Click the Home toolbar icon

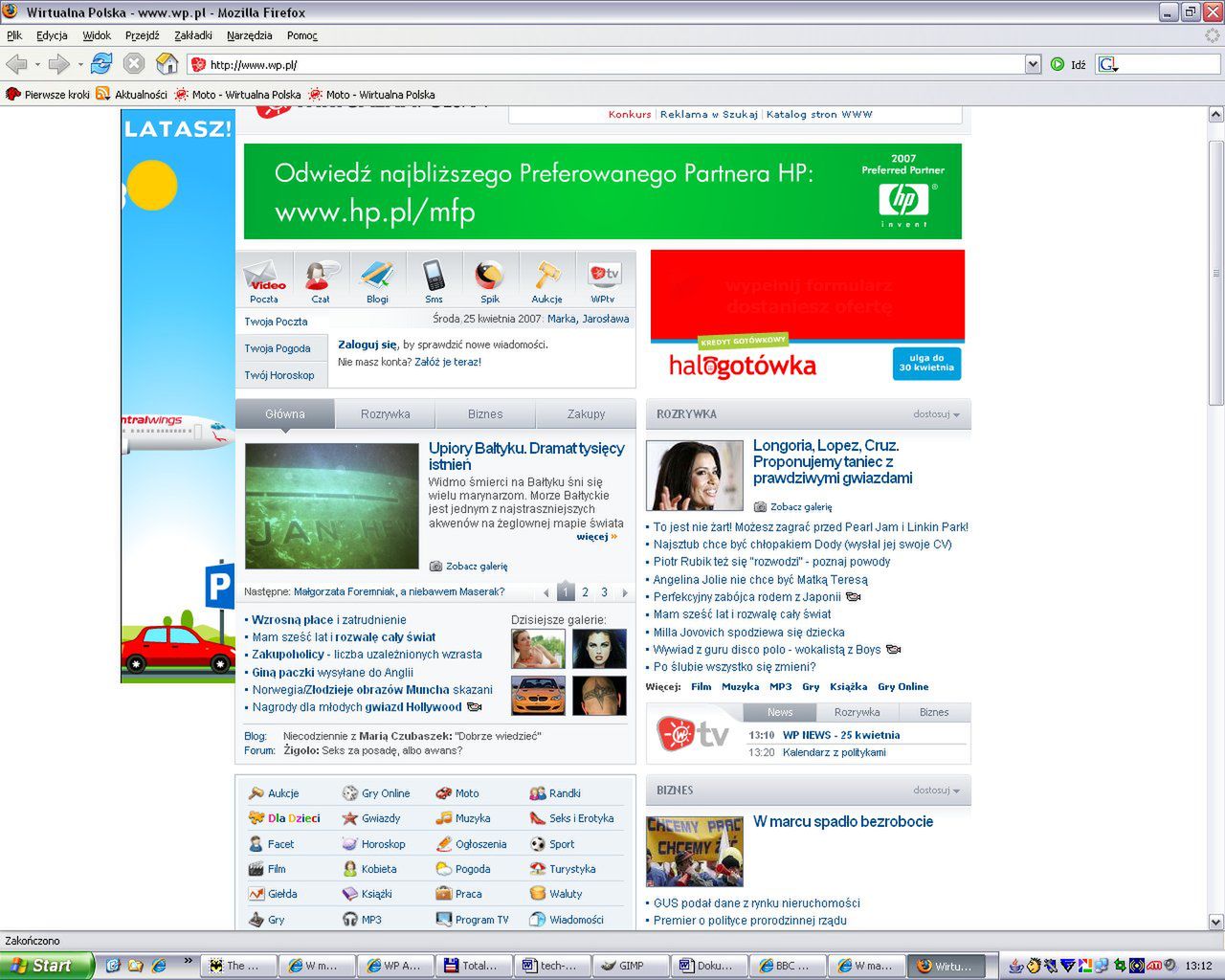(x=167, y=64)
